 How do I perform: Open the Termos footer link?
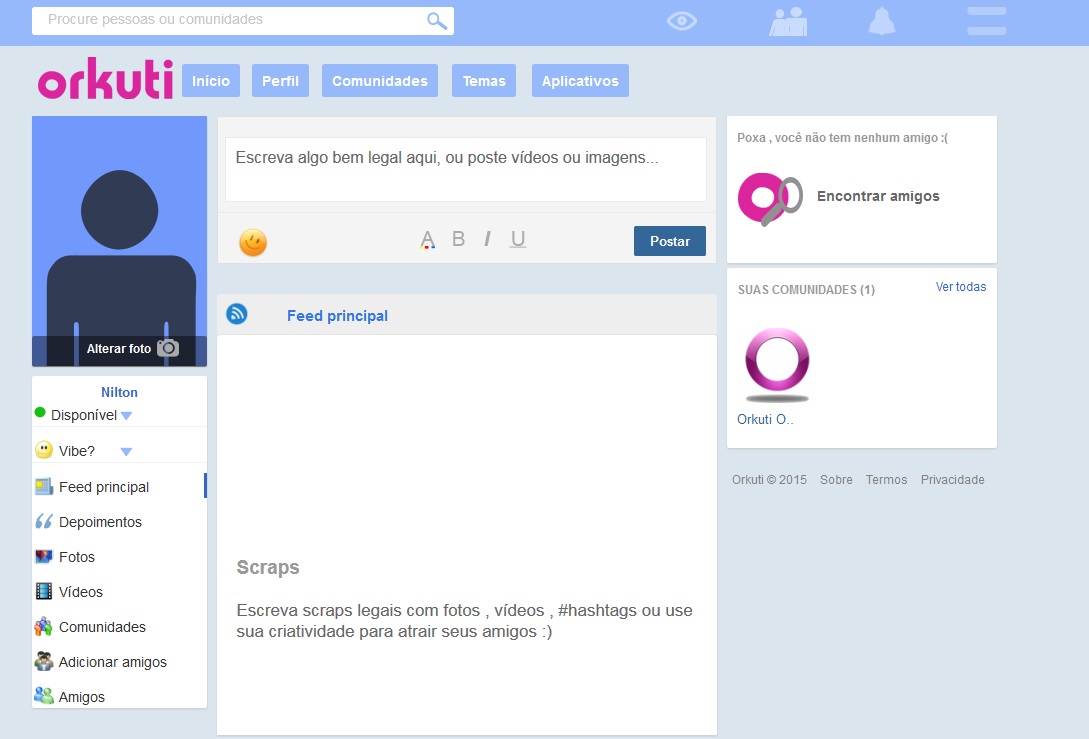[x=886, y=479]
